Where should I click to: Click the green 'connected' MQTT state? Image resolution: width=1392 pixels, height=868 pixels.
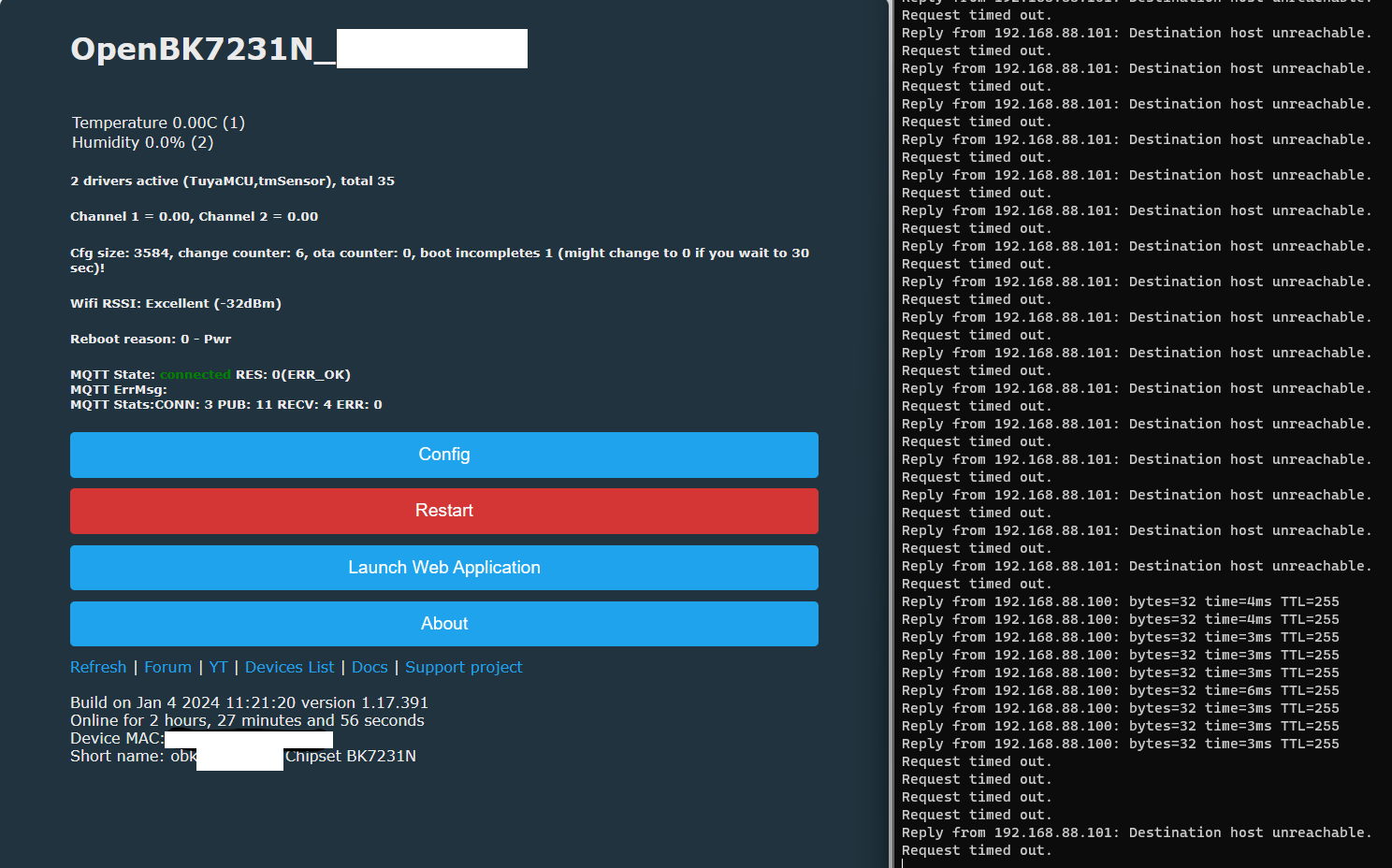[x=195, y=374]
